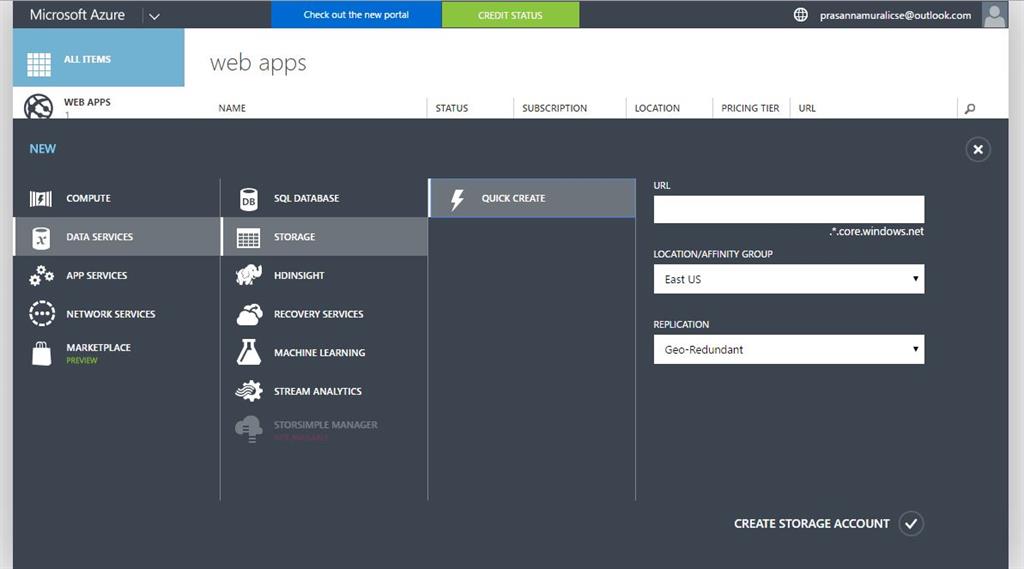The width and height of the screenshot is (1024, 569).
Task: Open the Location/Affinity Group dropdown
Action: (789, 279)
